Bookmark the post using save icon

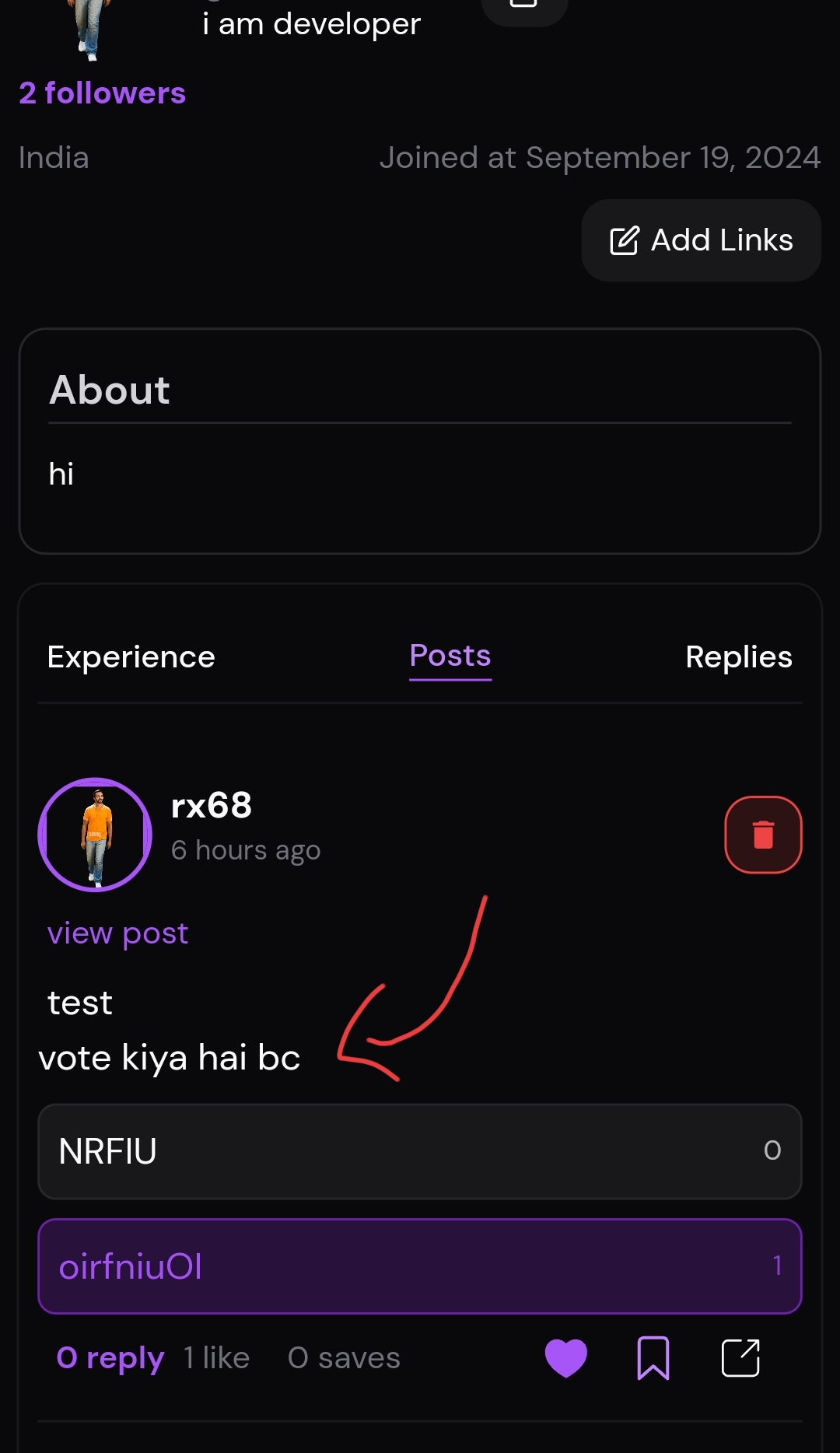653,1358
